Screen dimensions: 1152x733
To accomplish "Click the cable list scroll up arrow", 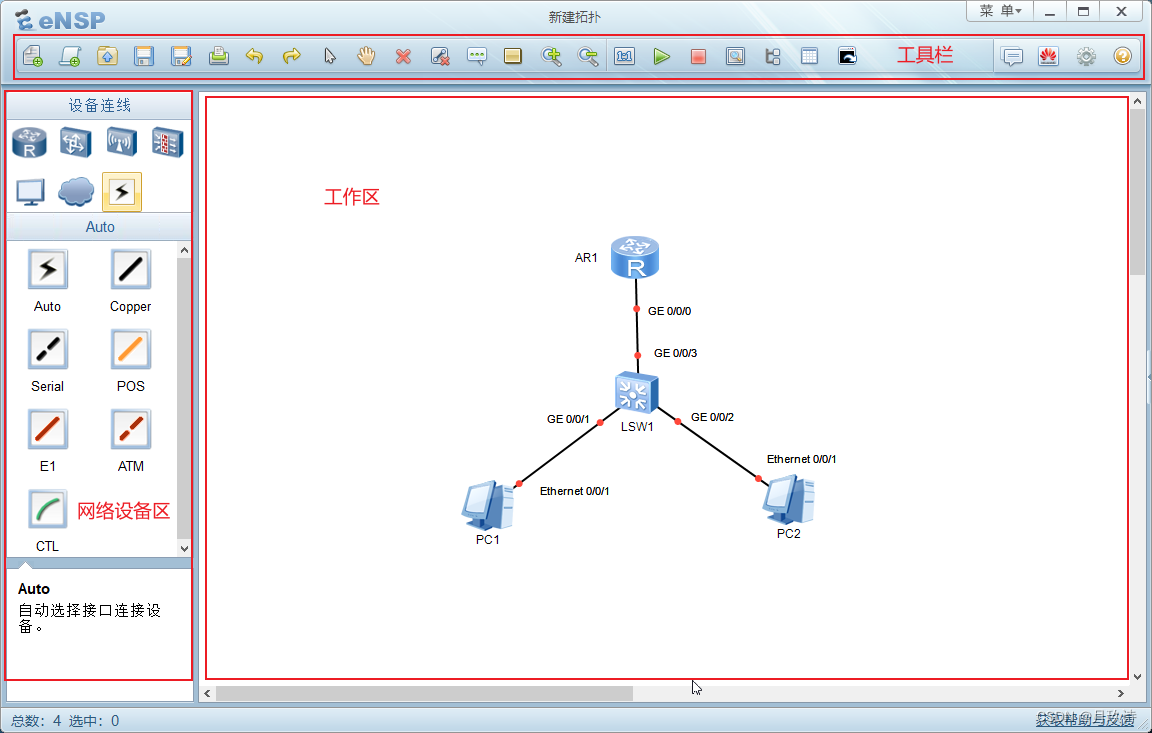I will click(184, 250).
